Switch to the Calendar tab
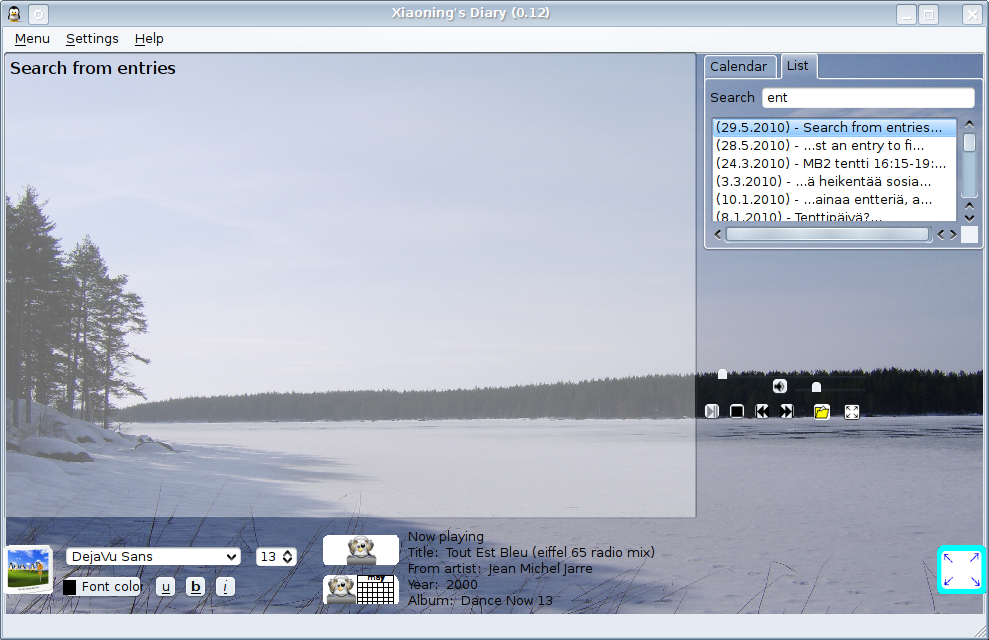 coord(739,66)
